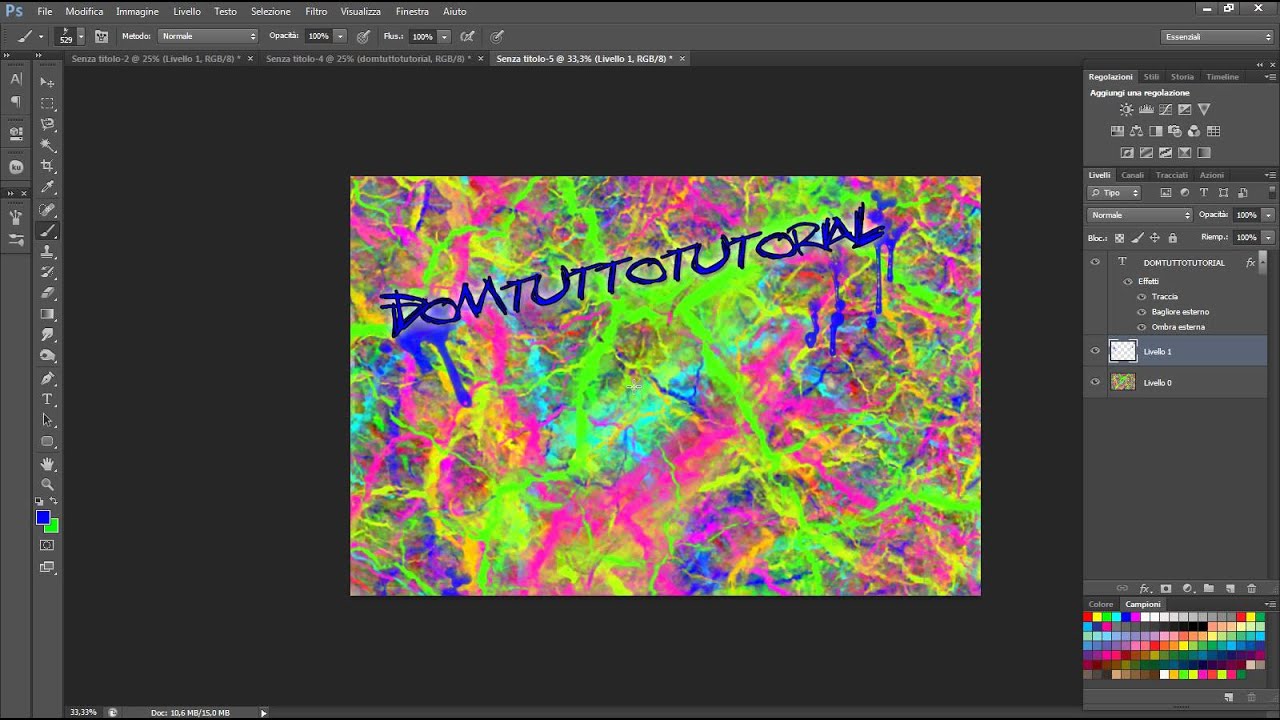Switch to the Canali tab

tap(1132, 175)
